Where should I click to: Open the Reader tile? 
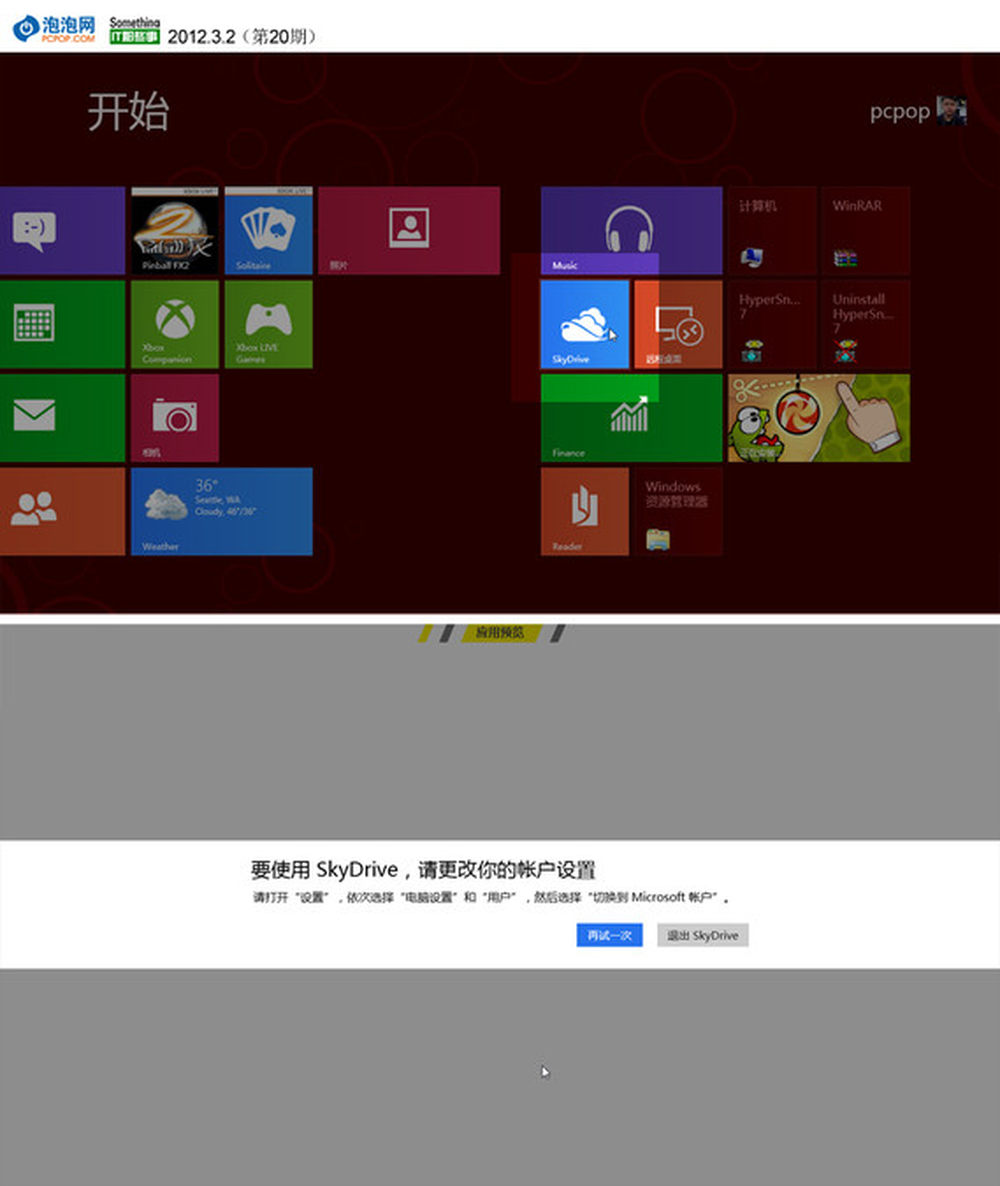pos(585,511)
